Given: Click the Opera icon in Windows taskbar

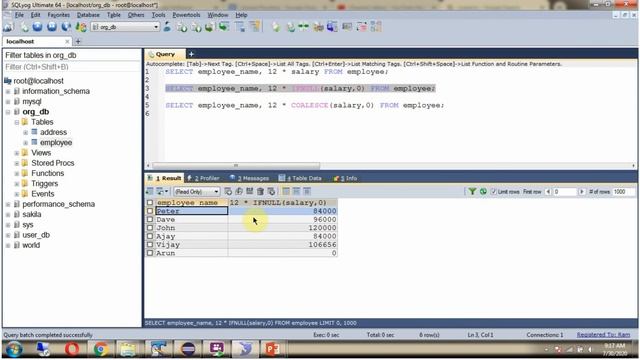Looking at the screenshot, I should tap(72, 349).
